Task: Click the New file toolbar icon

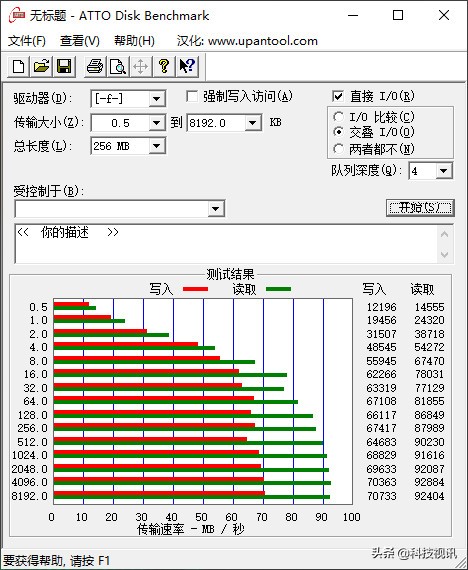Action: (19, 67)
